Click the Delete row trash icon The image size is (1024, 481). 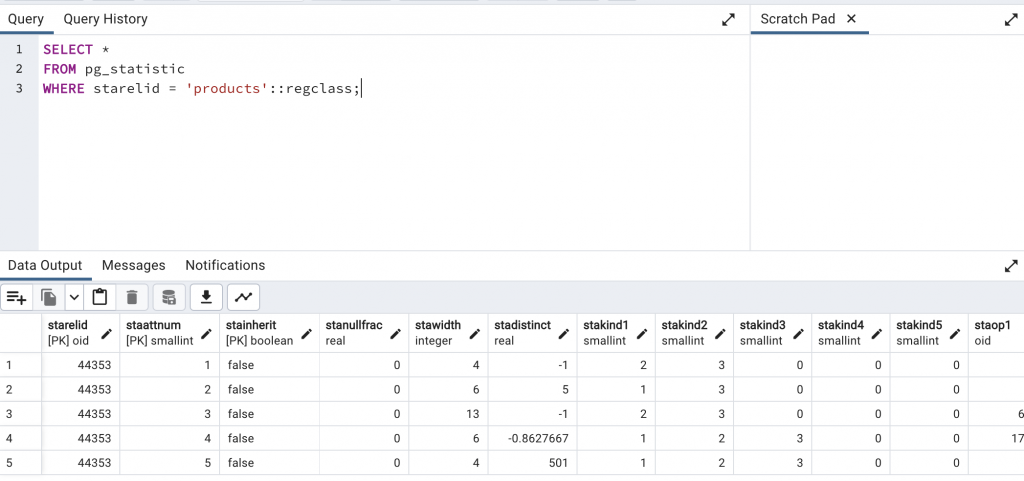coord(131,297)
